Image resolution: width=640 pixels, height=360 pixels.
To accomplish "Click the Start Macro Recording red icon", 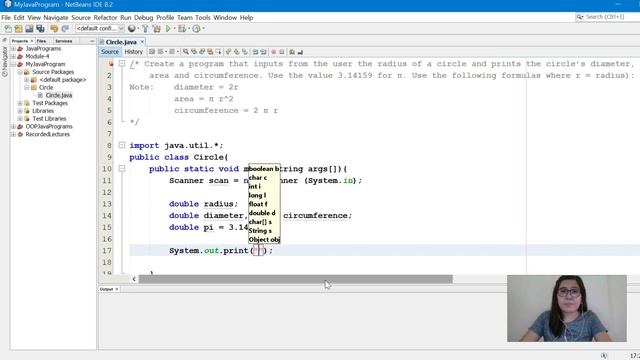I will 273,52.
